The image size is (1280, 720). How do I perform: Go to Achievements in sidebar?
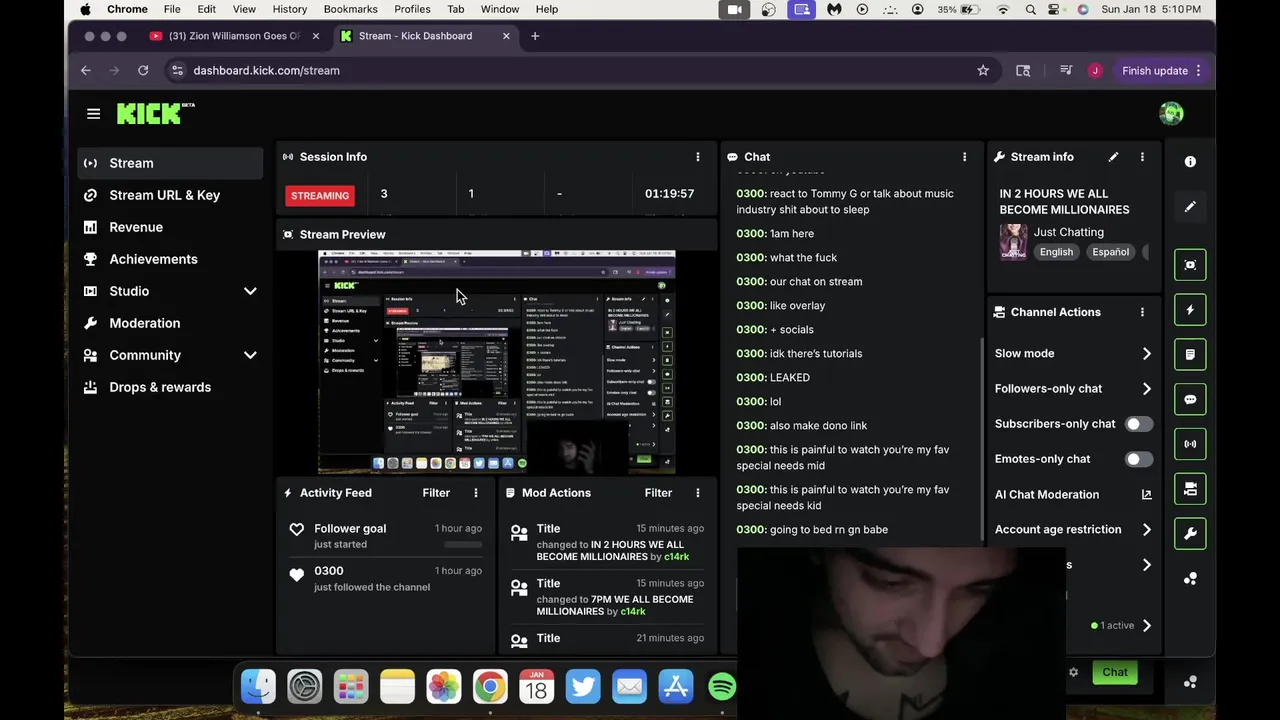coord(171,259)
